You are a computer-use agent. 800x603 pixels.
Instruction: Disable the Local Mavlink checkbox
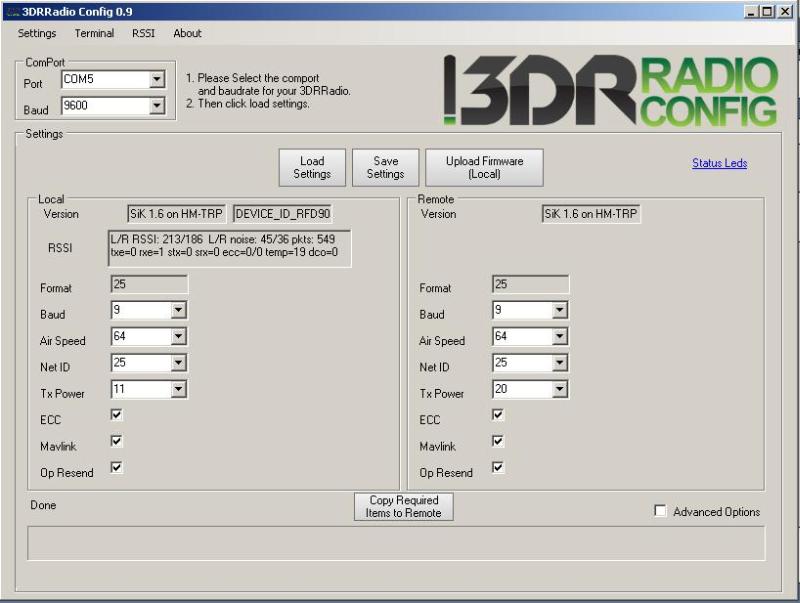point(116,441)
